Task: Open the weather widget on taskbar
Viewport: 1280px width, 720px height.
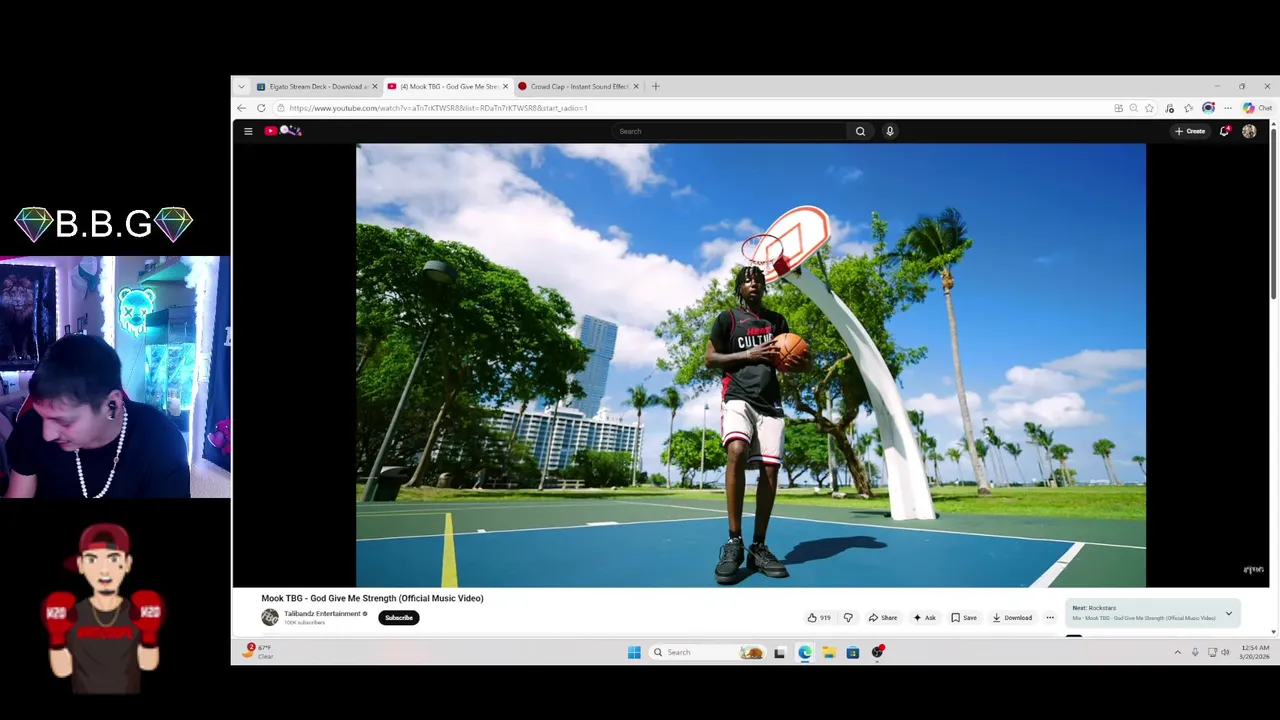Action: (259, 652)
